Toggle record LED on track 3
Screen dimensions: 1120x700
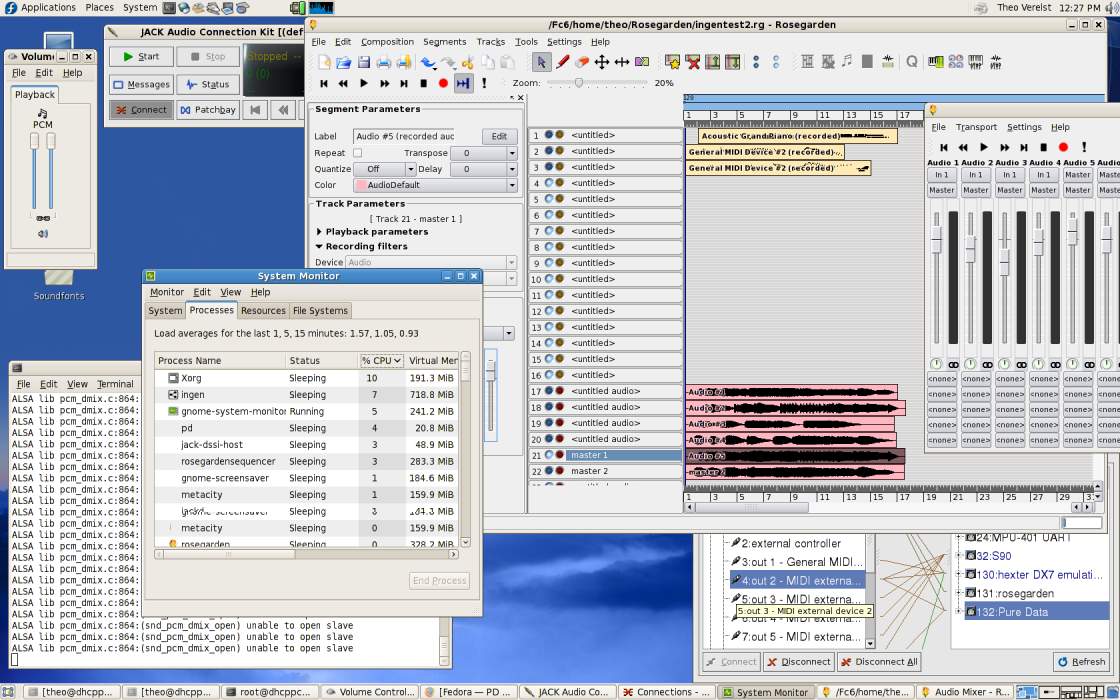pos(559,166)
